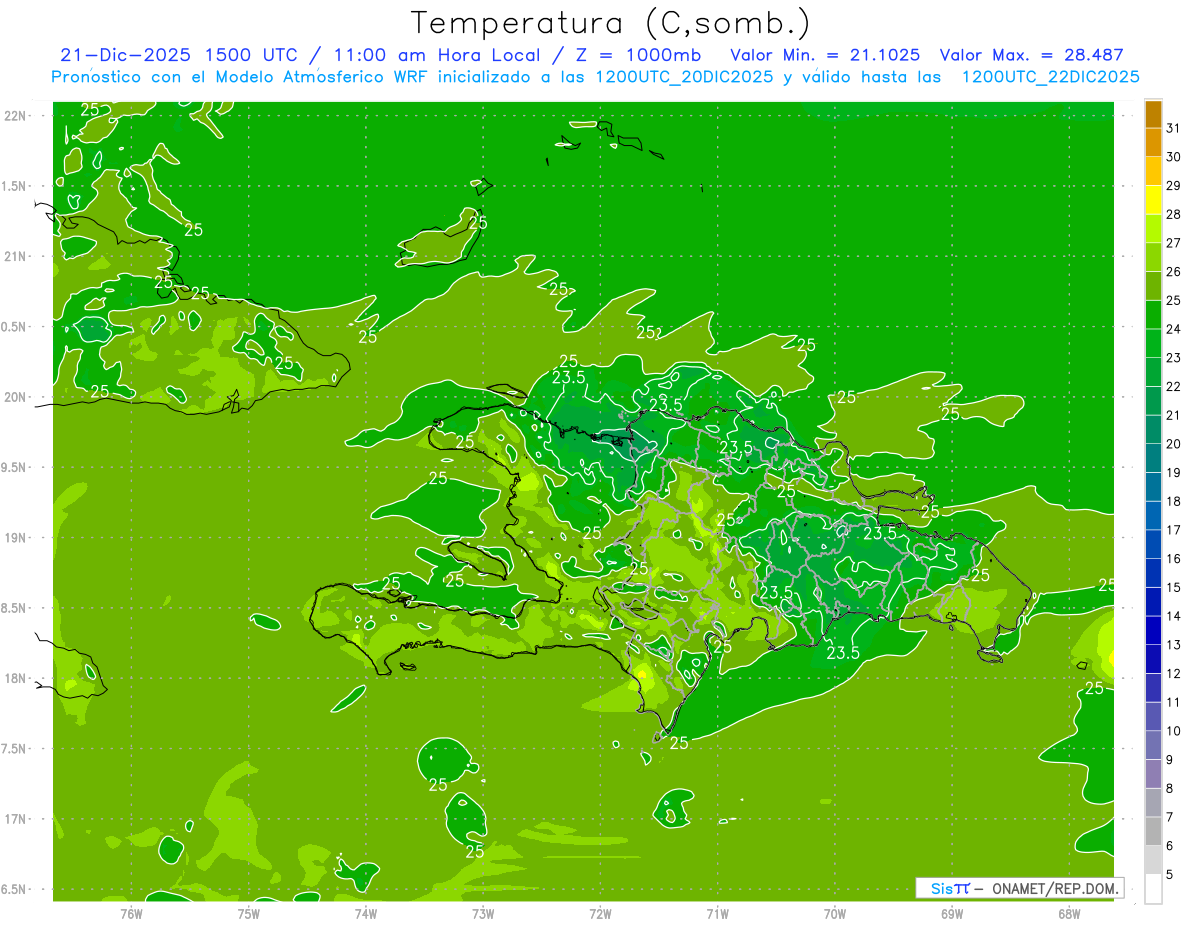Click the "73W" longitude axis label

483,913
